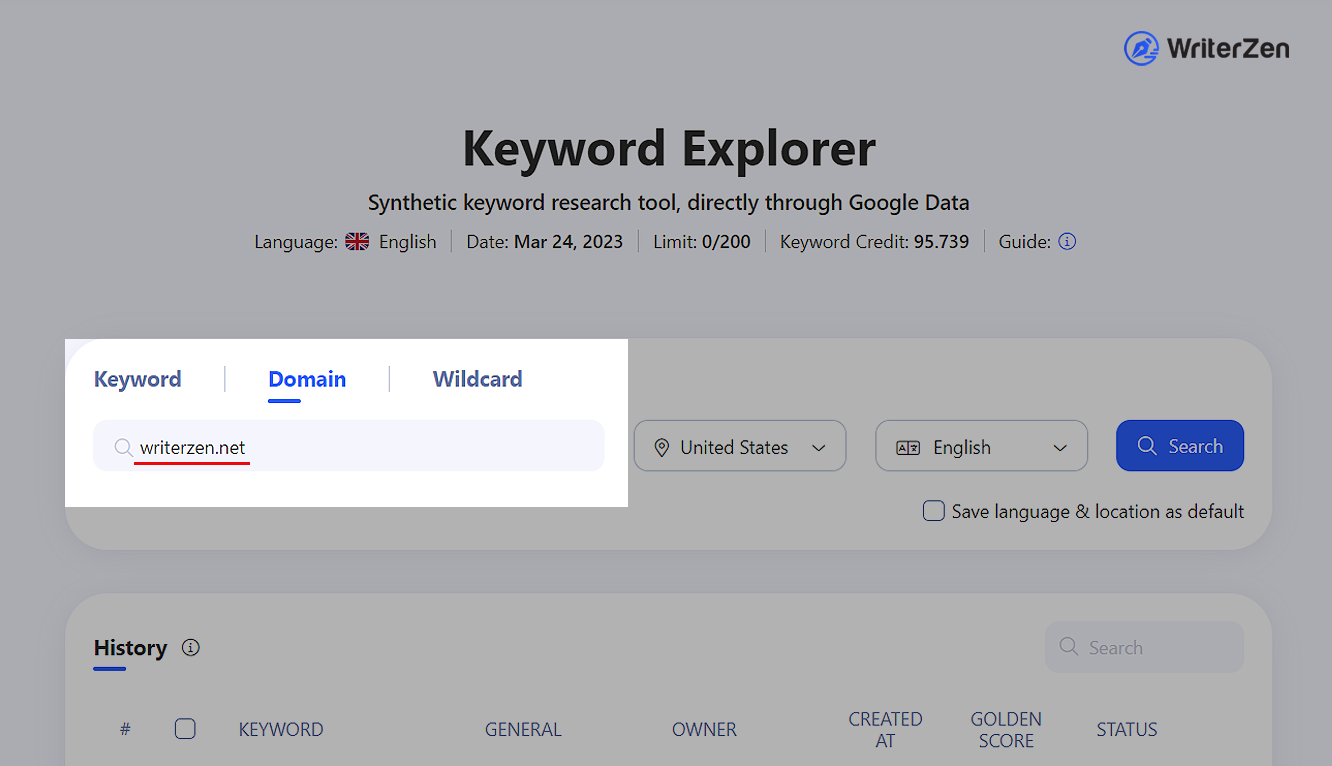Screen dimensions: 1332x766
Task: Click the writerzen.net domain input field
Action: pyautogui.click(x=349, y=446)
